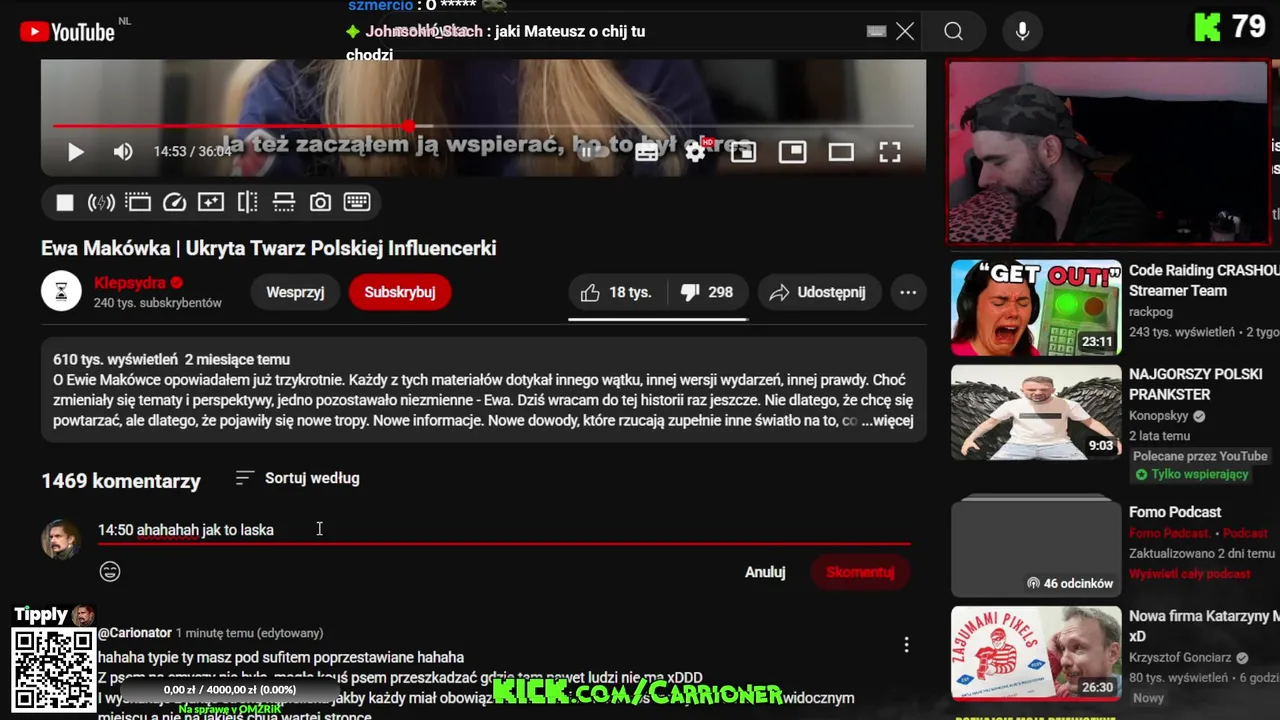Click the Wesprzyj button
The image size is (1280, 720).
pos(295,292)
